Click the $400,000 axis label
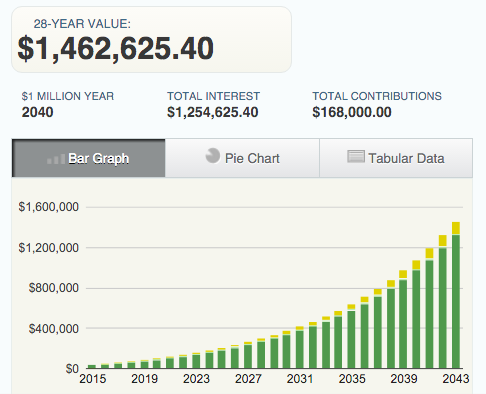 coord(54,329)
